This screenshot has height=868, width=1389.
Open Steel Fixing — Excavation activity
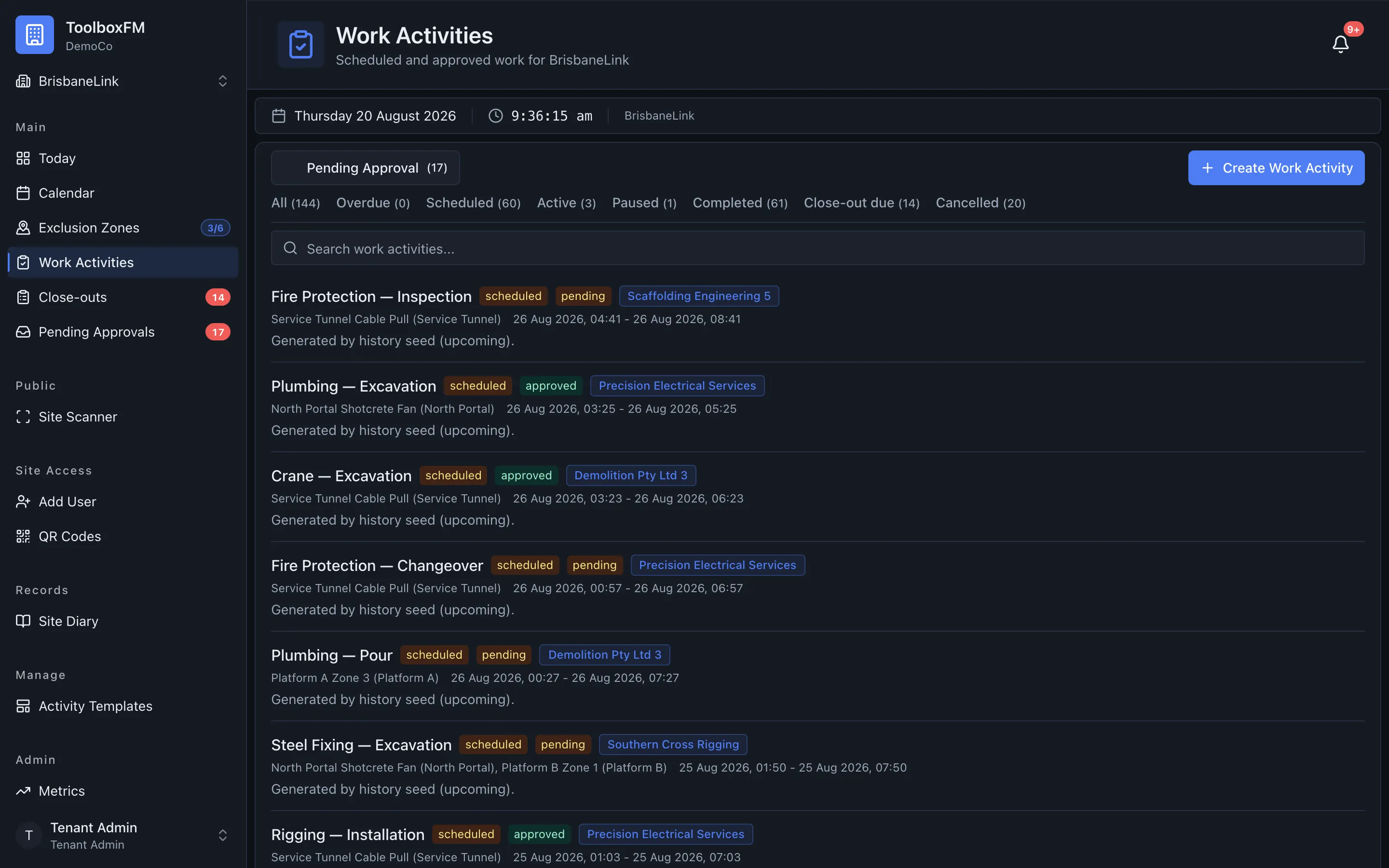361,745
